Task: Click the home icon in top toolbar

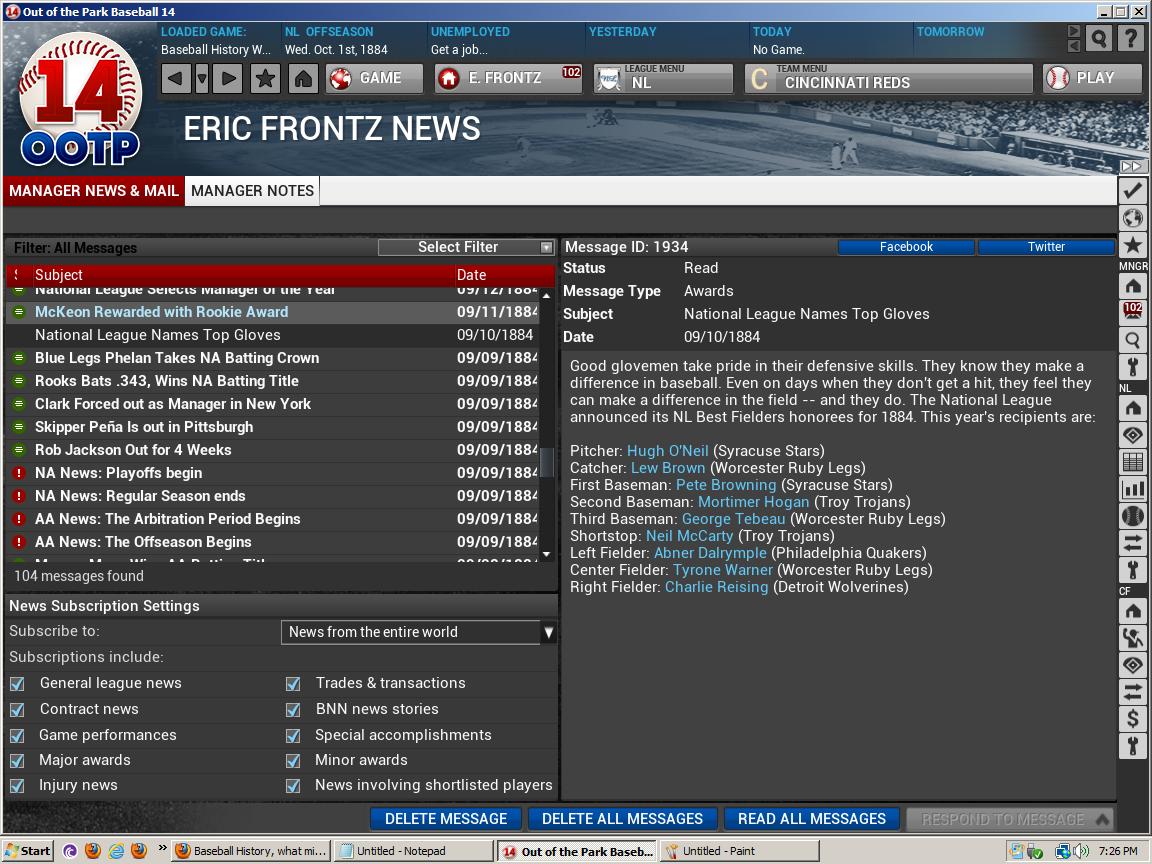Action: [x=303, y=78]
